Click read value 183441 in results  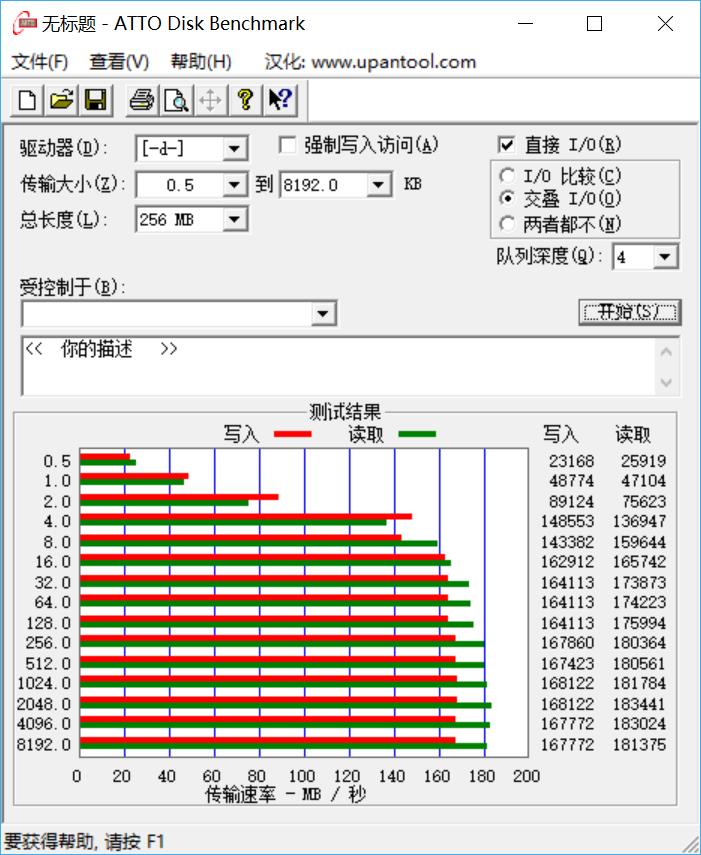click(x=639, y=704)
